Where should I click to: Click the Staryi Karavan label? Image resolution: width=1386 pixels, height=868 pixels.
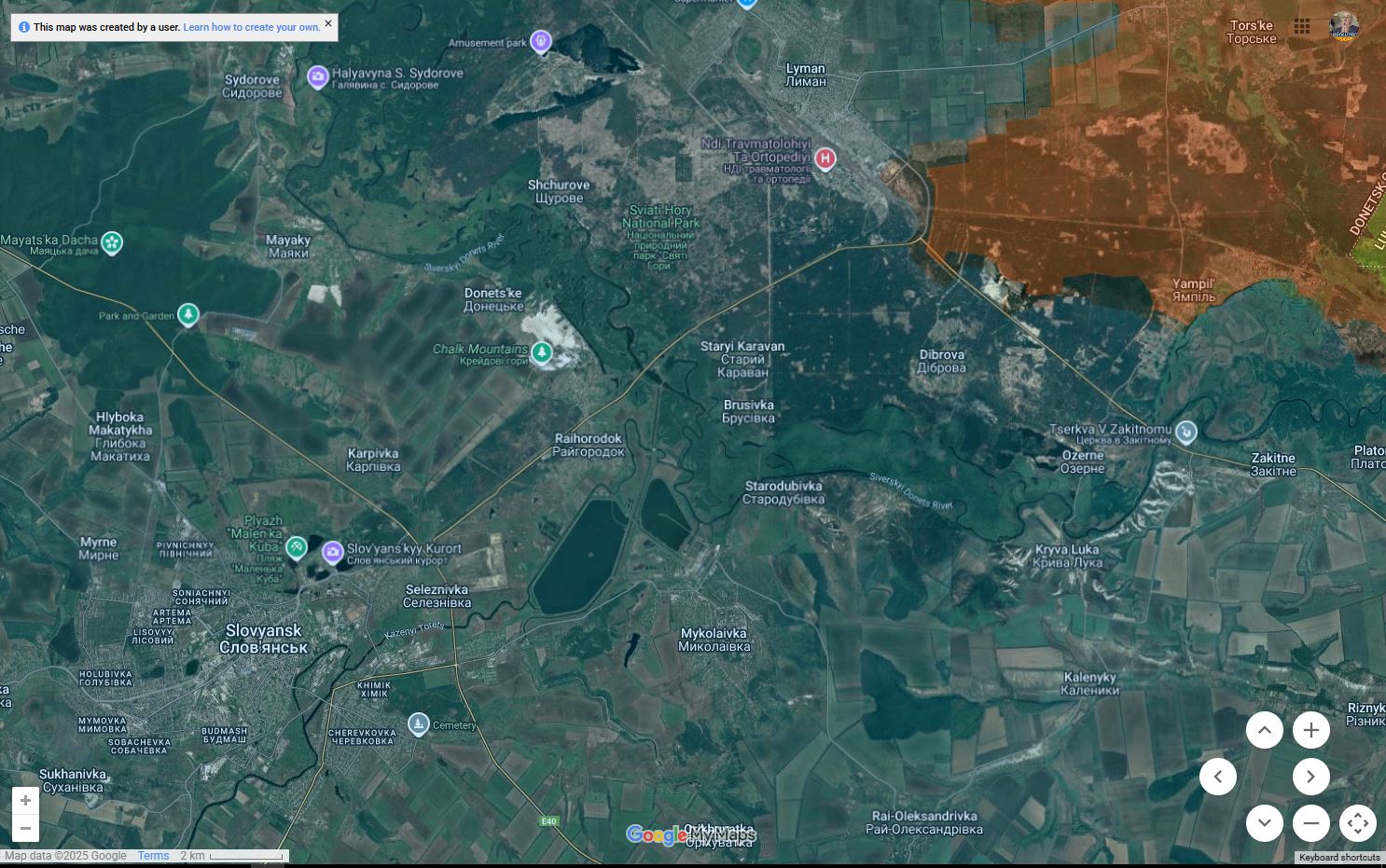(742, 359)
